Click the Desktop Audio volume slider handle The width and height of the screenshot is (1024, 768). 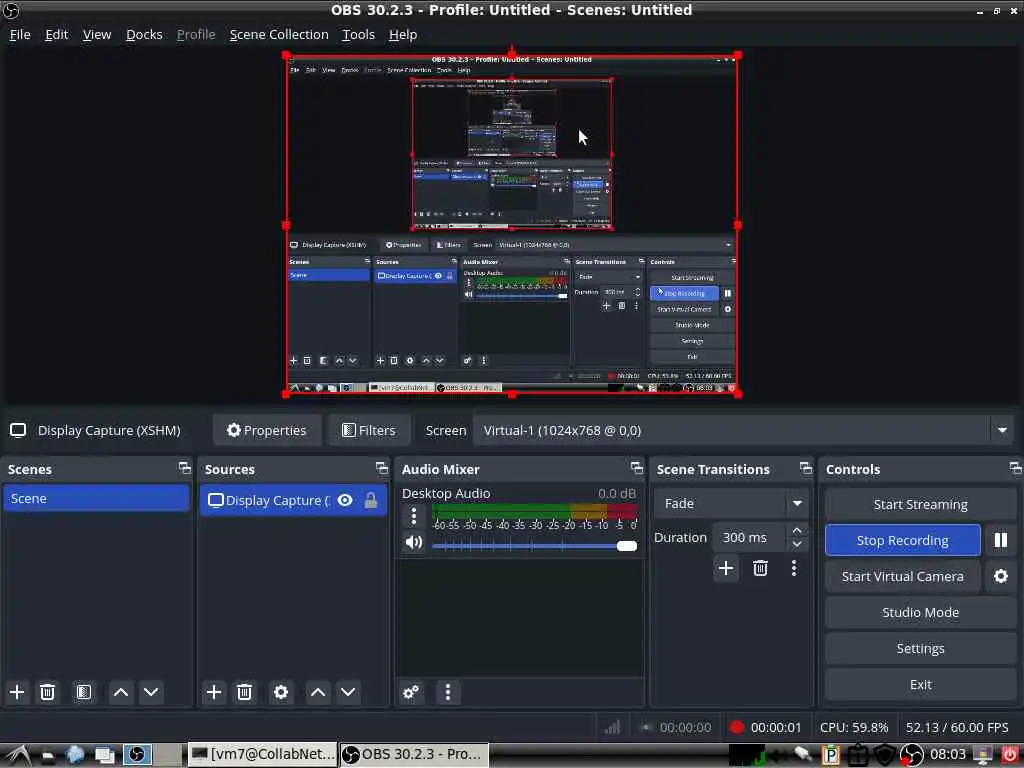point(626,546)
